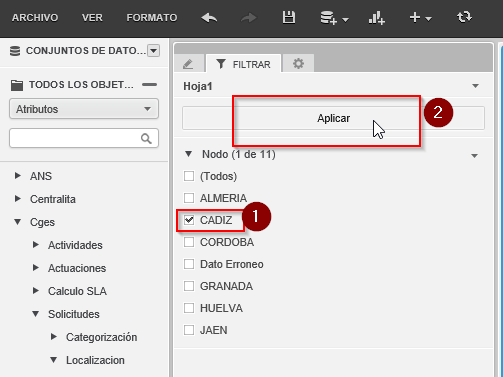Open the gear properties tab
This screenshot has width=503, height=377.
click(298, 63)
